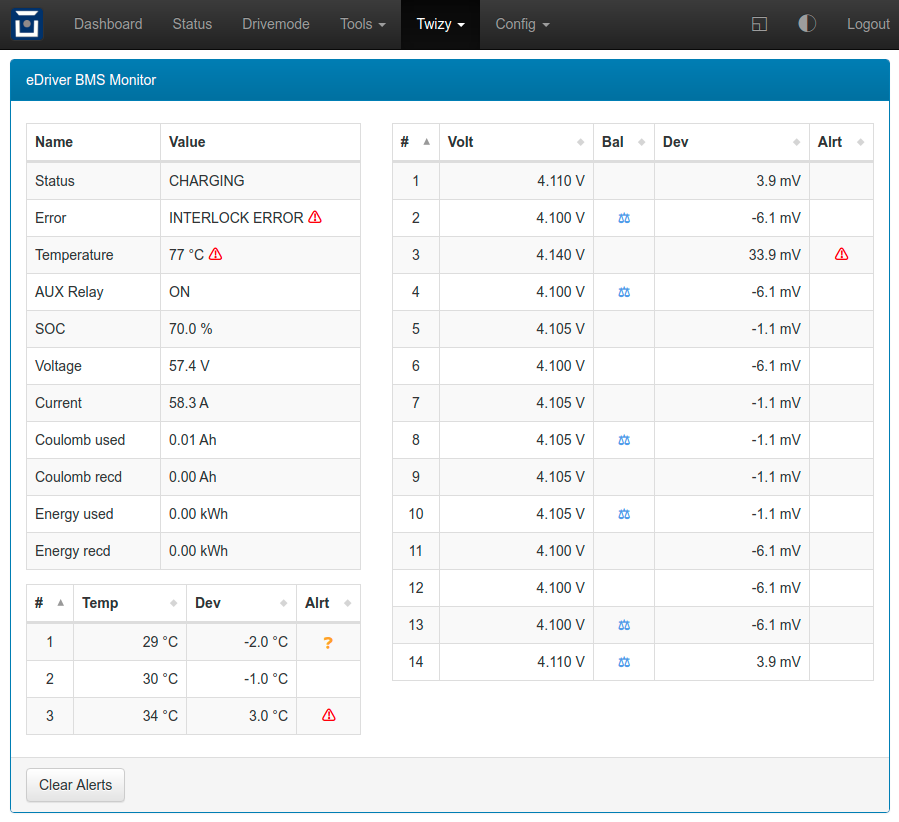
Task: Sort cell table by Dev column
Action: (x=732, y=142)
